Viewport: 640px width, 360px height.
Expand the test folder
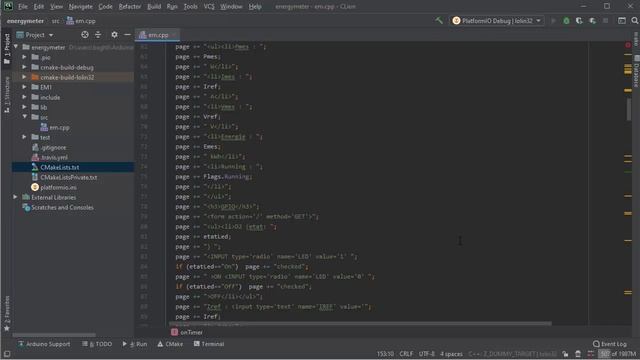[x=24, y=137]
